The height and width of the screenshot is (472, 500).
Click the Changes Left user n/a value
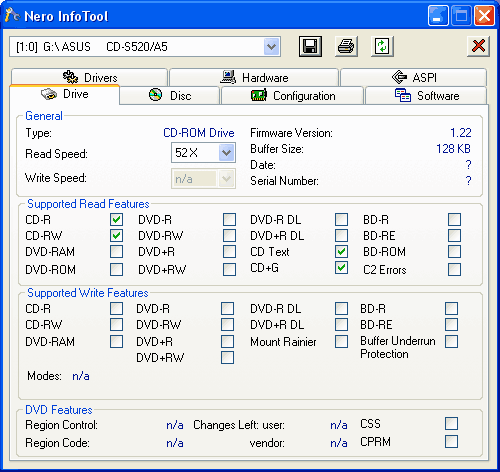(x=339, y=425)
